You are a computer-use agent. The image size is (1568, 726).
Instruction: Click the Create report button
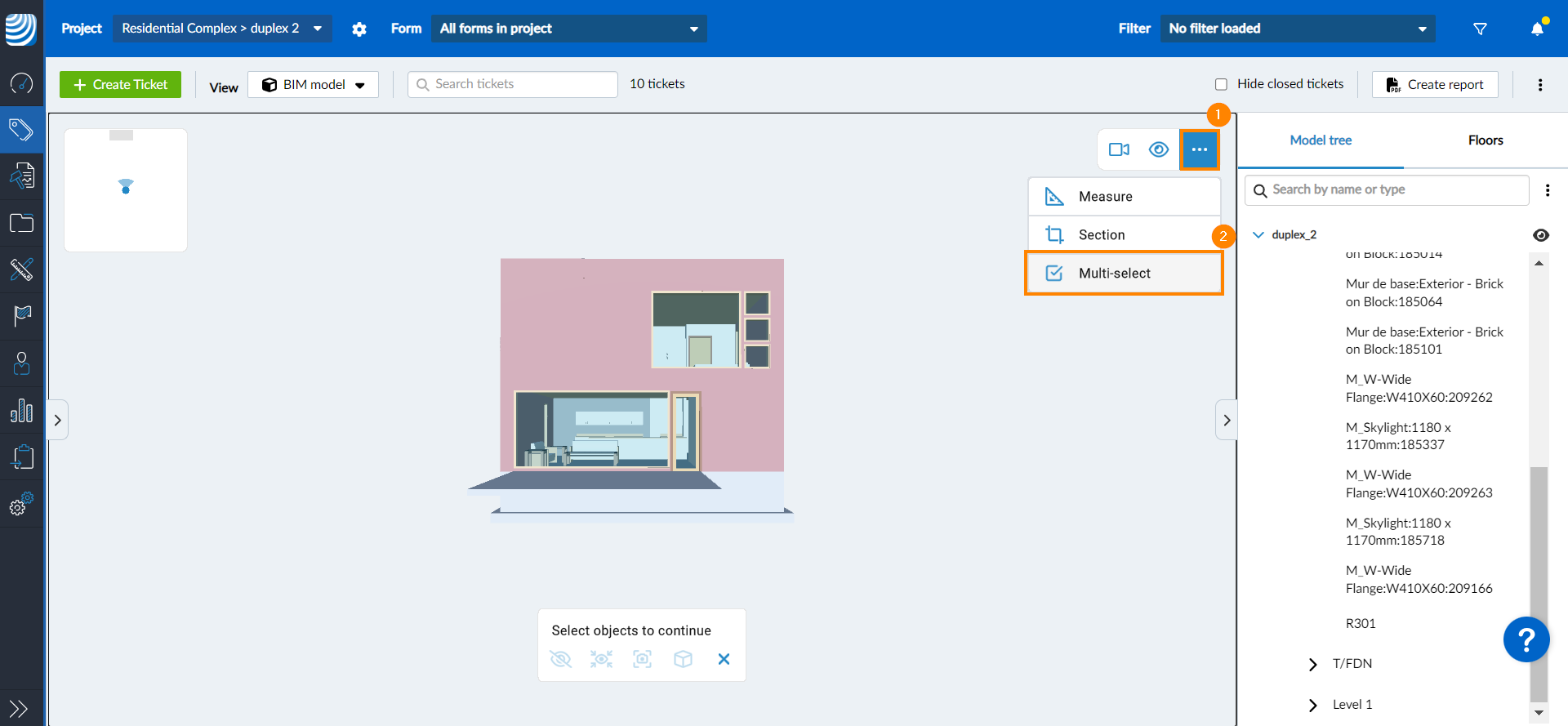pos(1435,85)
